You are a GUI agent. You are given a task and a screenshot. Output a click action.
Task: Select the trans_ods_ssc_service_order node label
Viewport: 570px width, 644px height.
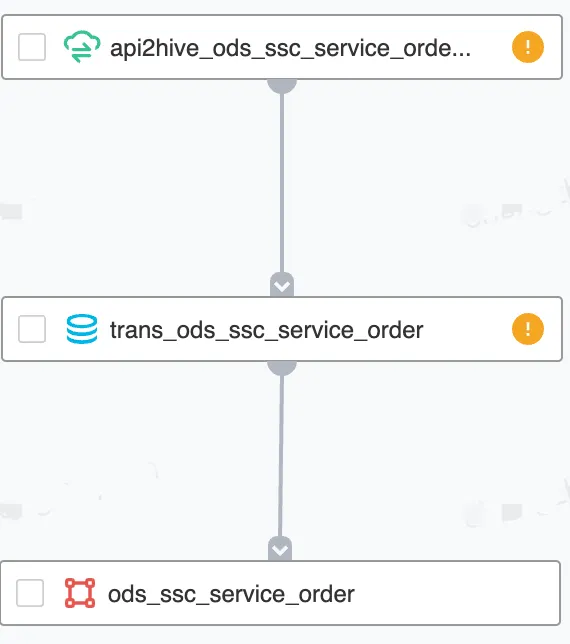tap(267, 330)
